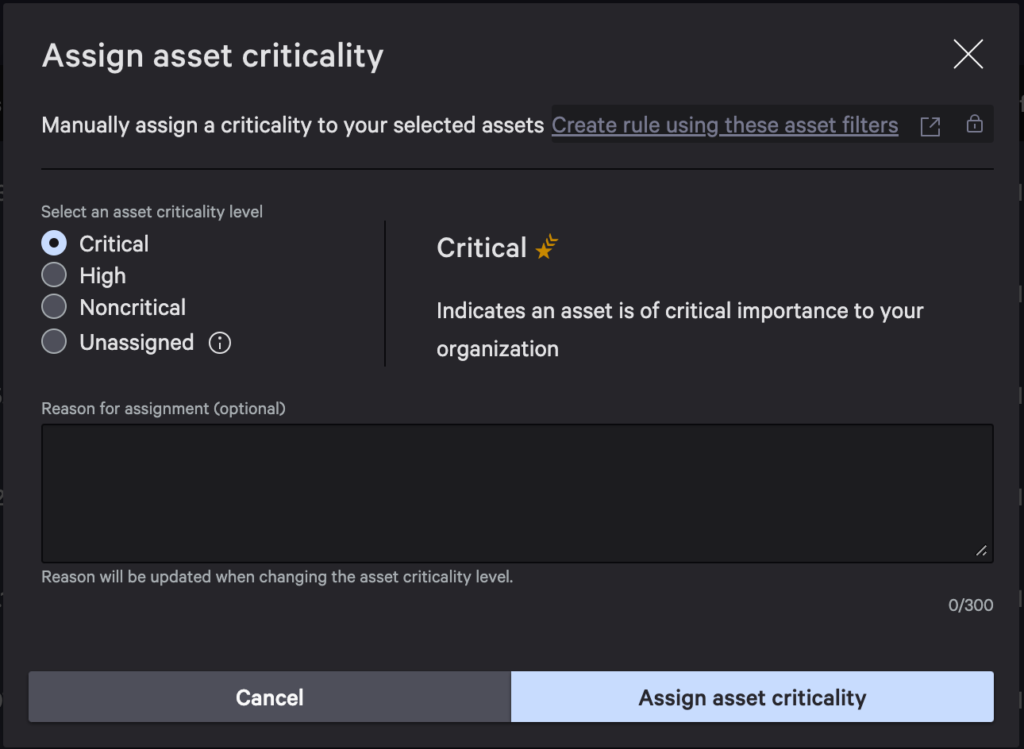This screenshot has height=749, width=1024.
Task: Select the Critical radio button
Action: [55, 243]
